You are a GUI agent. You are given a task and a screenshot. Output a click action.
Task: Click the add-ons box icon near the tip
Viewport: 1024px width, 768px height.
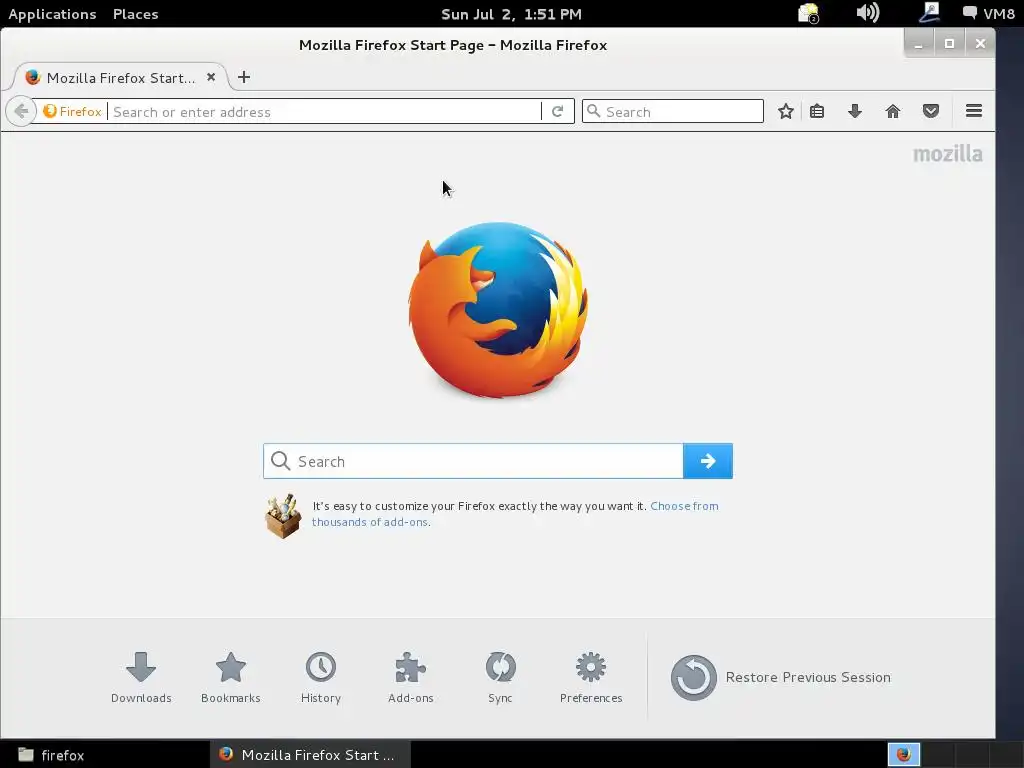283,516
